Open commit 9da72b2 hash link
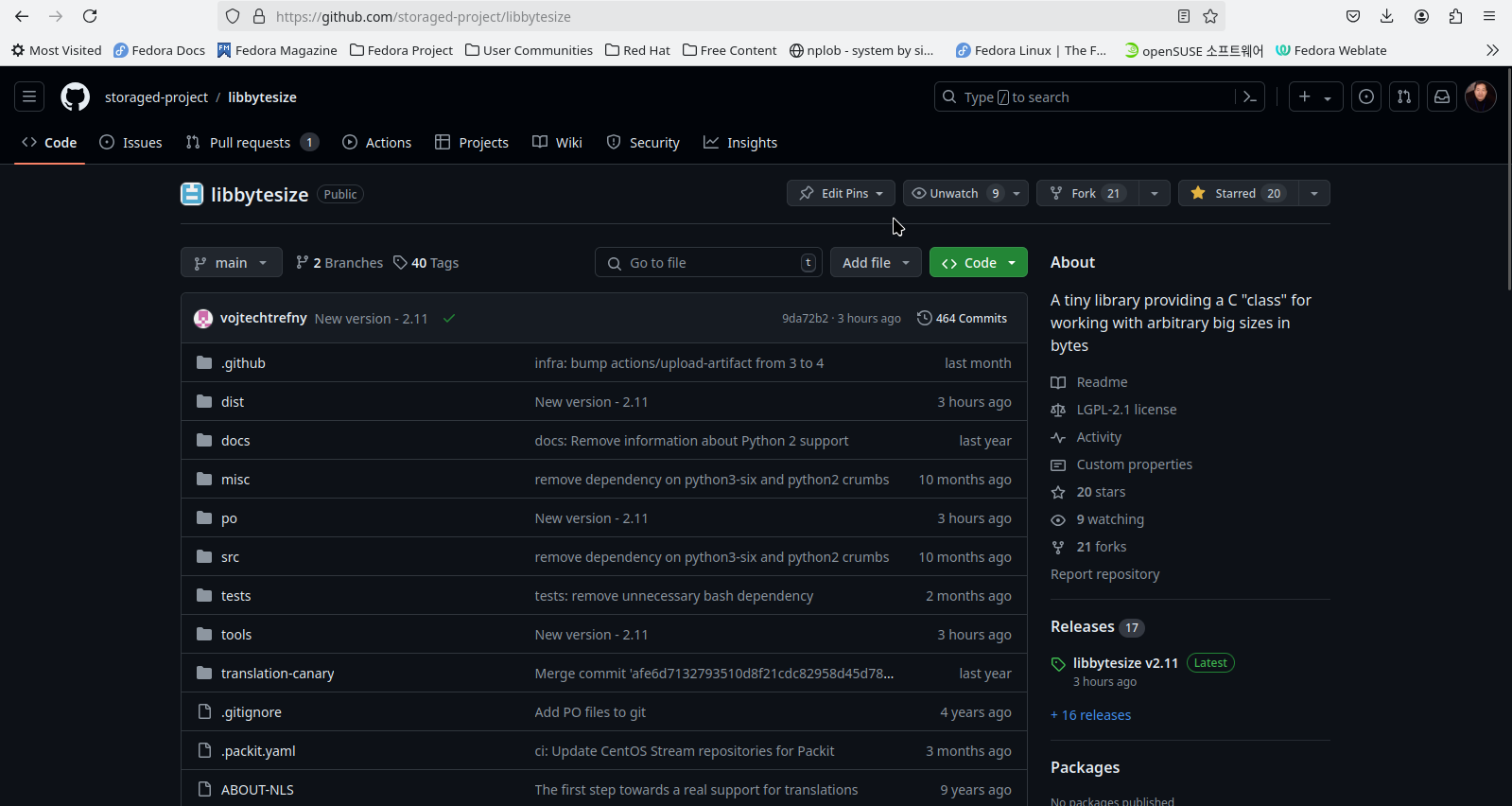The image size is (1512, 806). coord(805,319)
